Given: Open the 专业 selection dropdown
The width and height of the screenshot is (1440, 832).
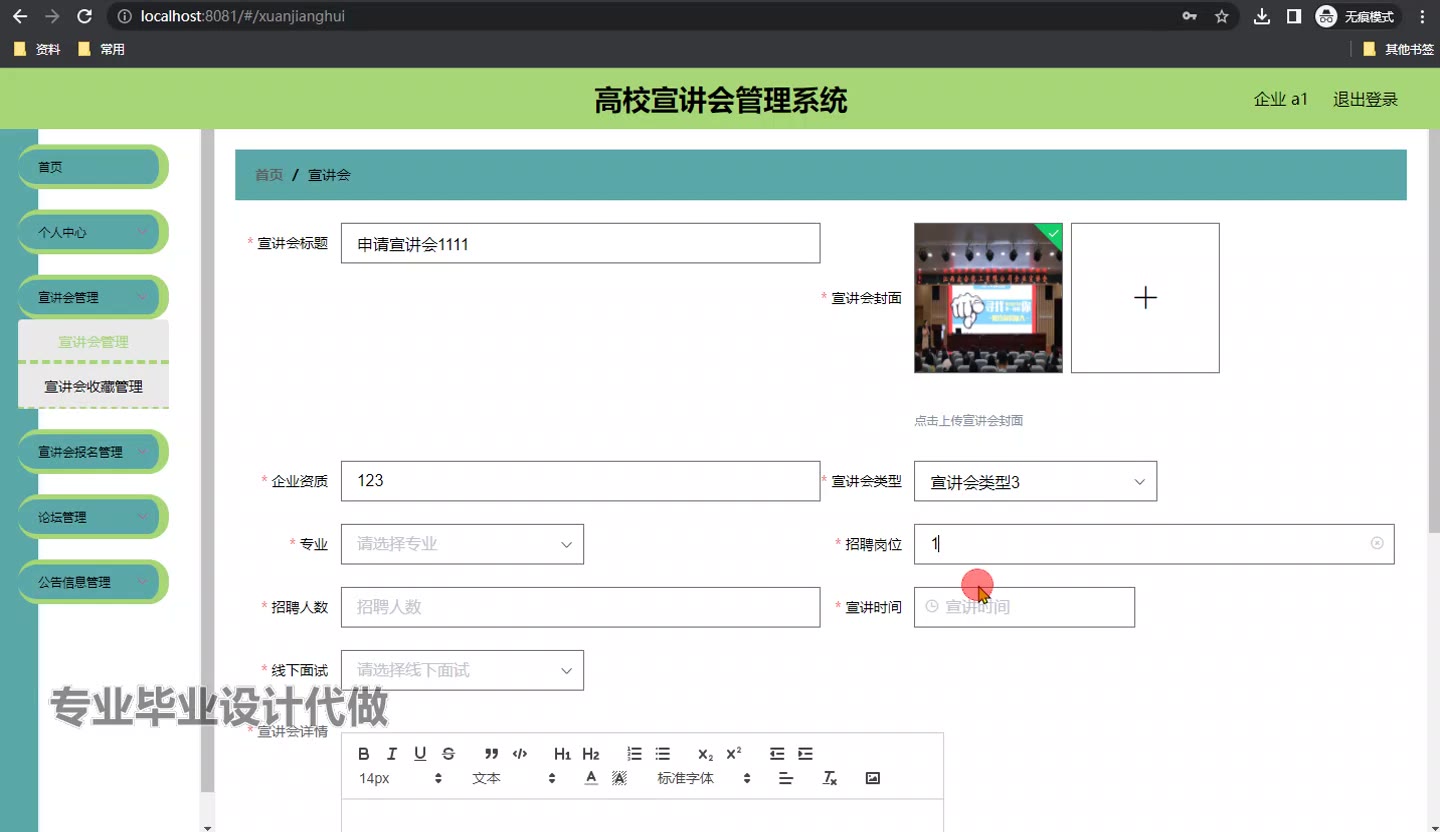Looking at the screenshot, I should click(462, 544).
